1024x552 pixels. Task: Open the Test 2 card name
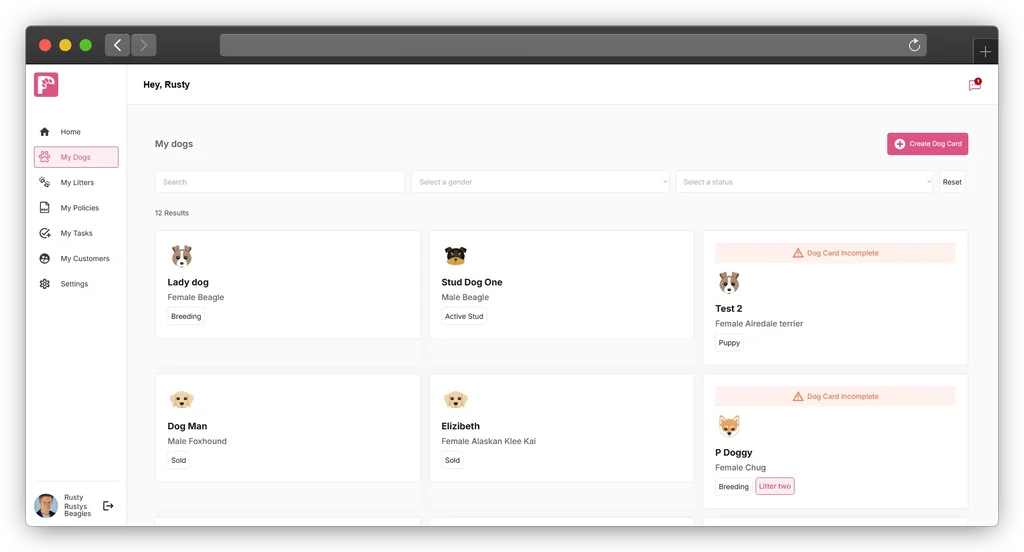click(728, 308)
